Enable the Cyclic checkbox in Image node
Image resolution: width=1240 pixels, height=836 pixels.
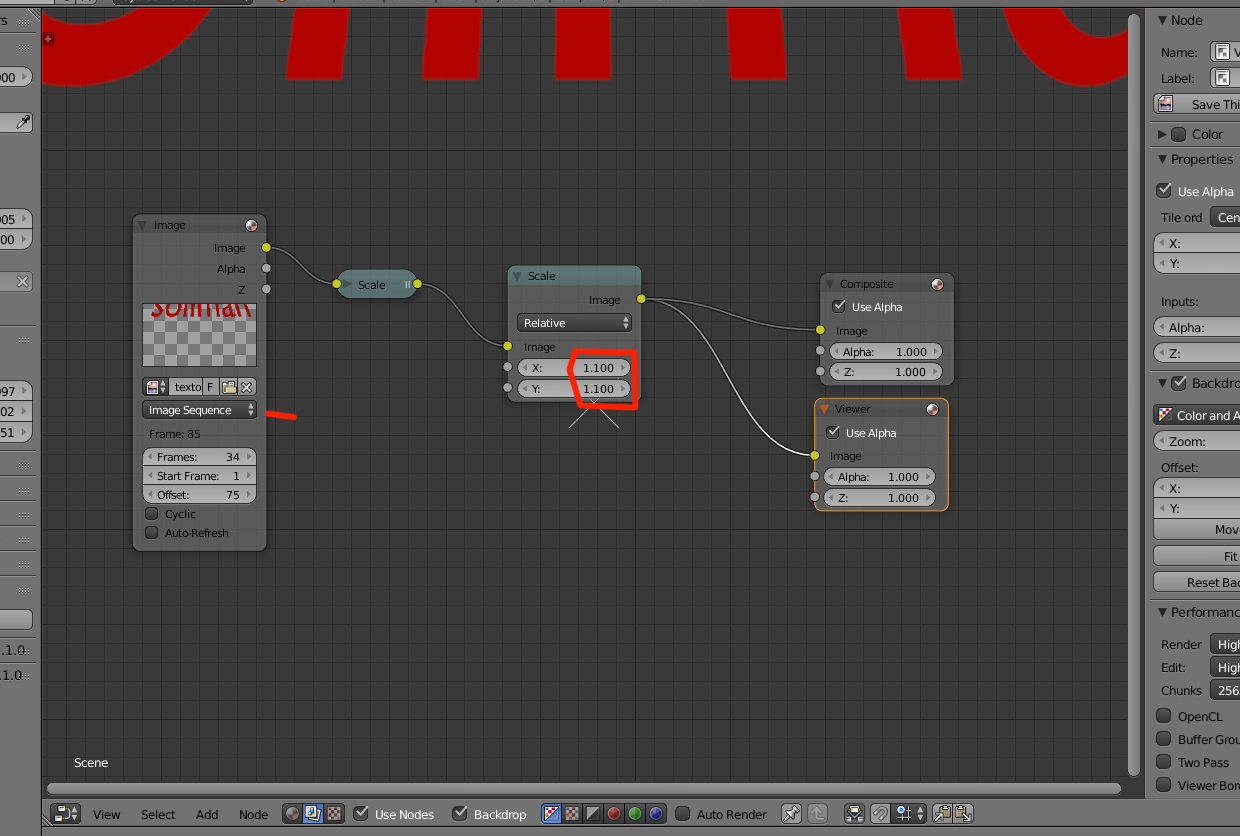click(x=152, y=513)
